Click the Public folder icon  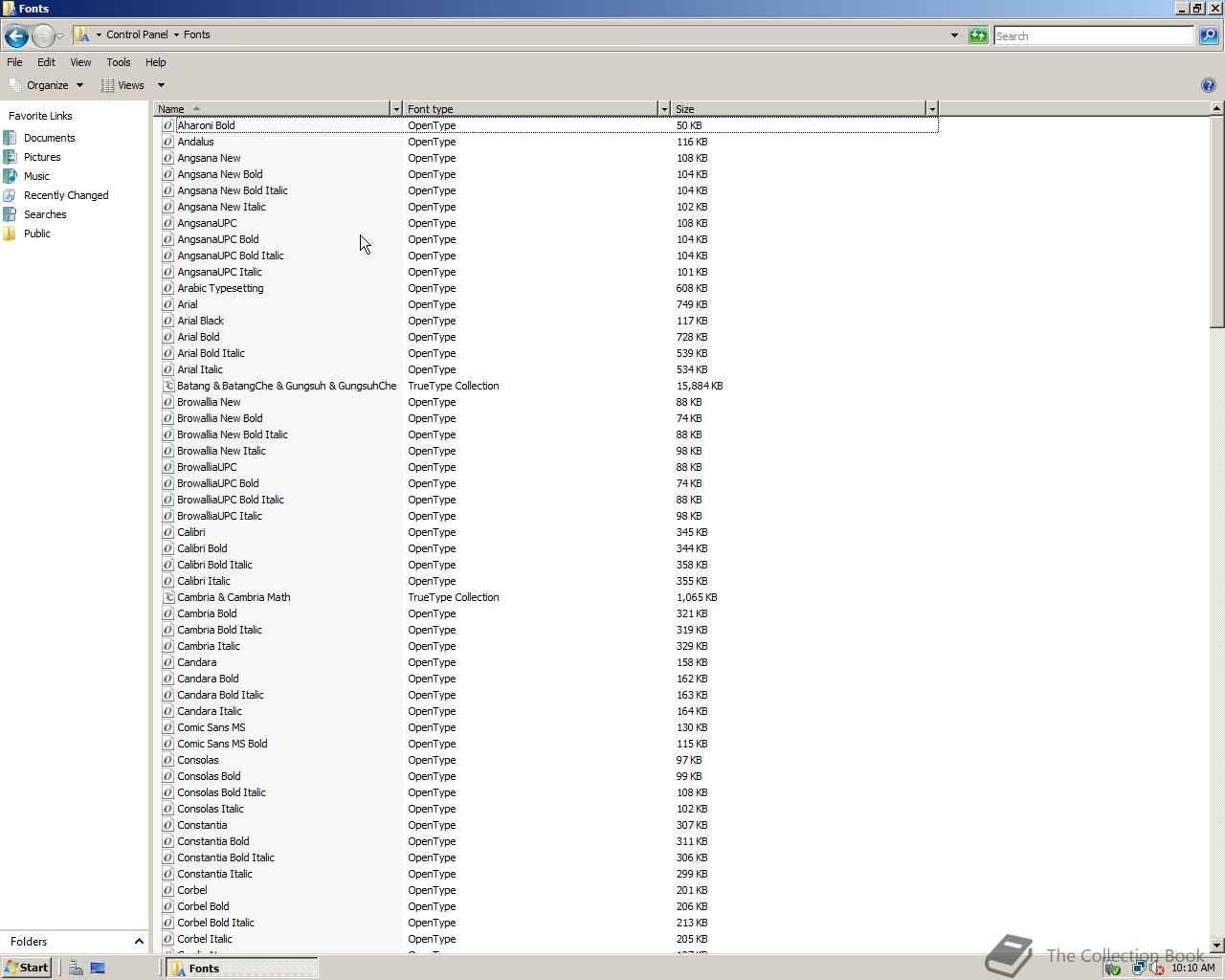coord(10,234)
